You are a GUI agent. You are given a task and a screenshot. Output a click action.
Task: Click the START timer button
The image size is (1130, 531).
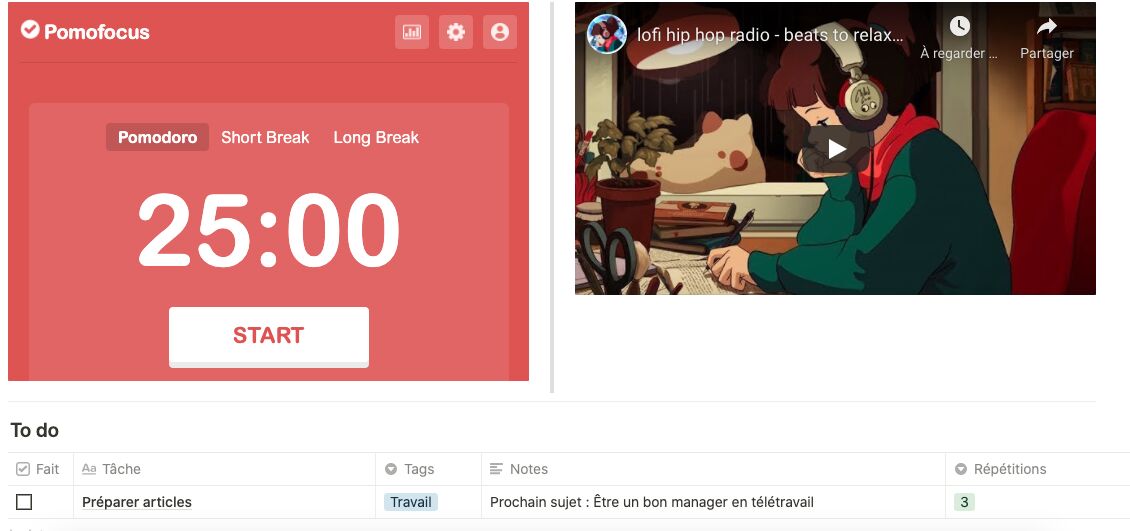[269, 336]
